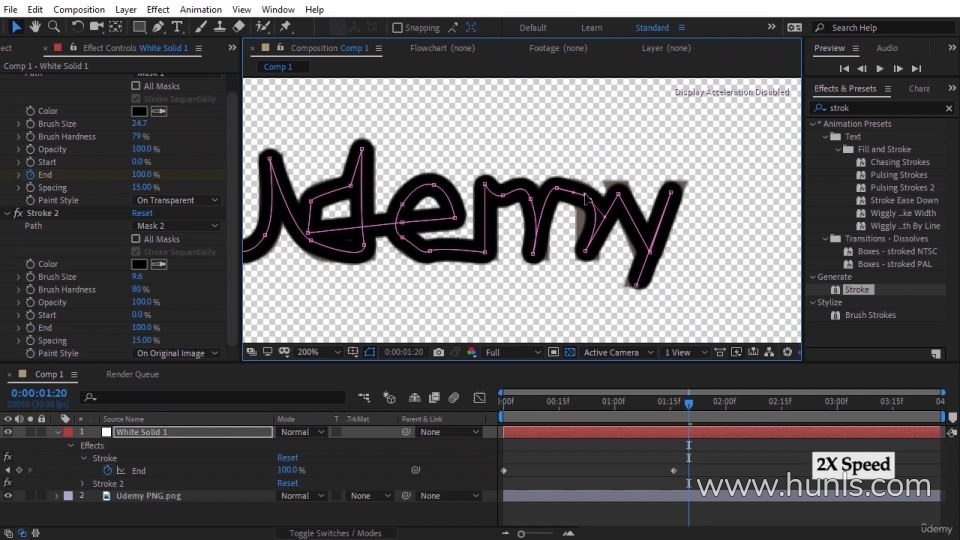960x540 pixels.
Task: Select the Rotation tool
Action: pyautogui.click(x=77, y=27)
